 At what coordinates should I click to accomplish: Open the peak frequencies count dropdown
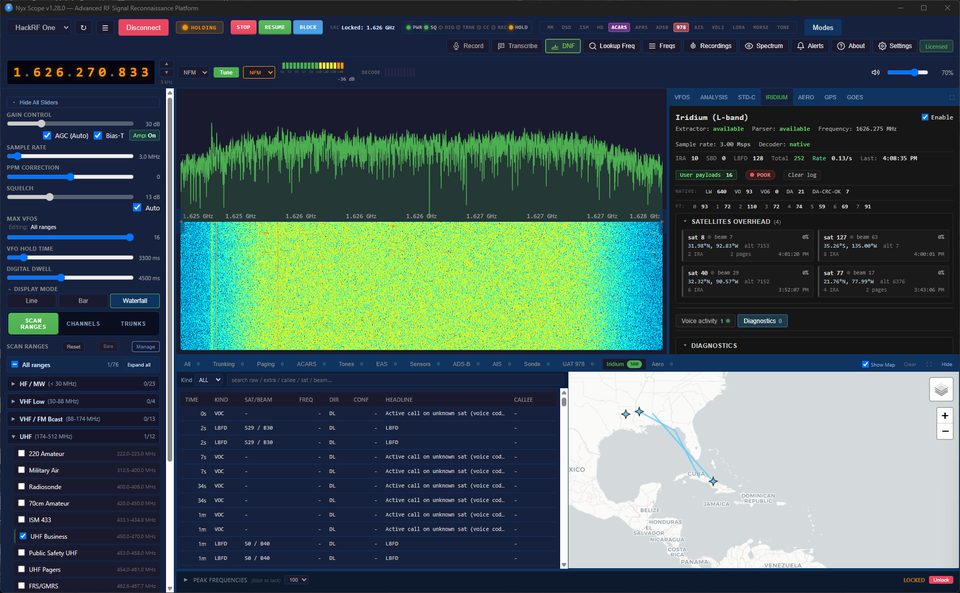click(x=298, y=580)
